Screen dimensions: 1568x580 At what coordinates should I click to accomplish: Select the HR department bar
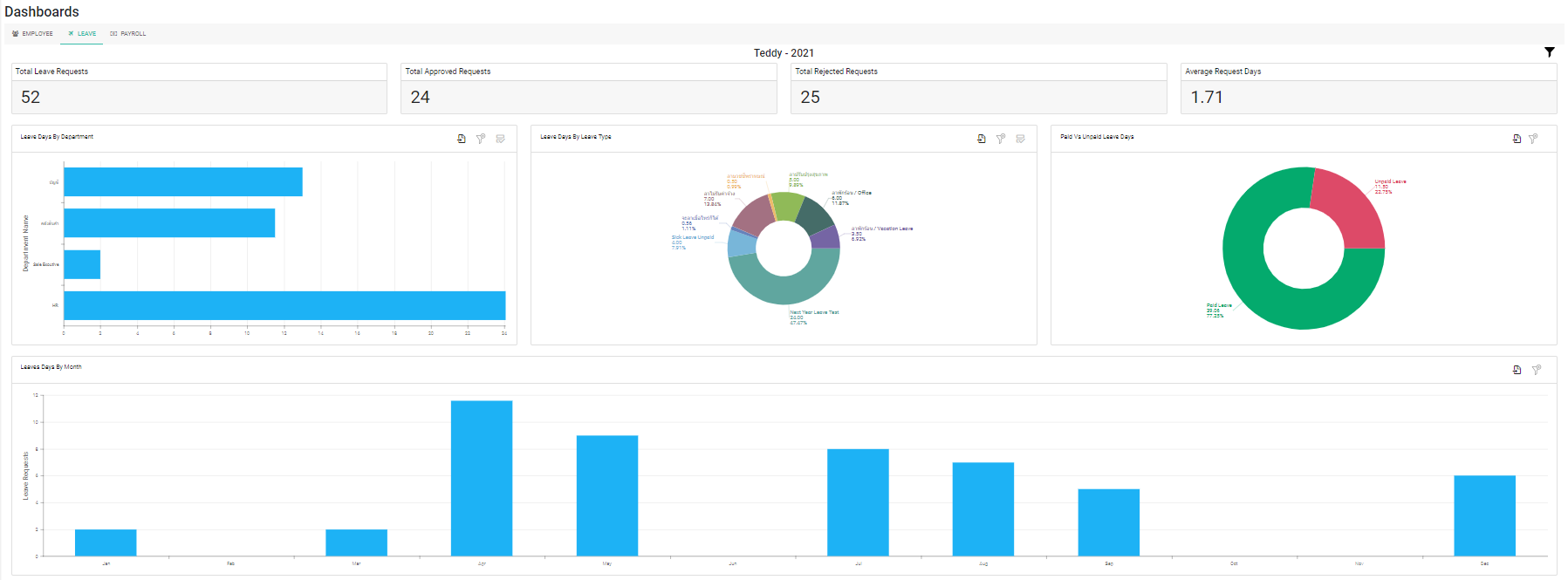point(284,305)
